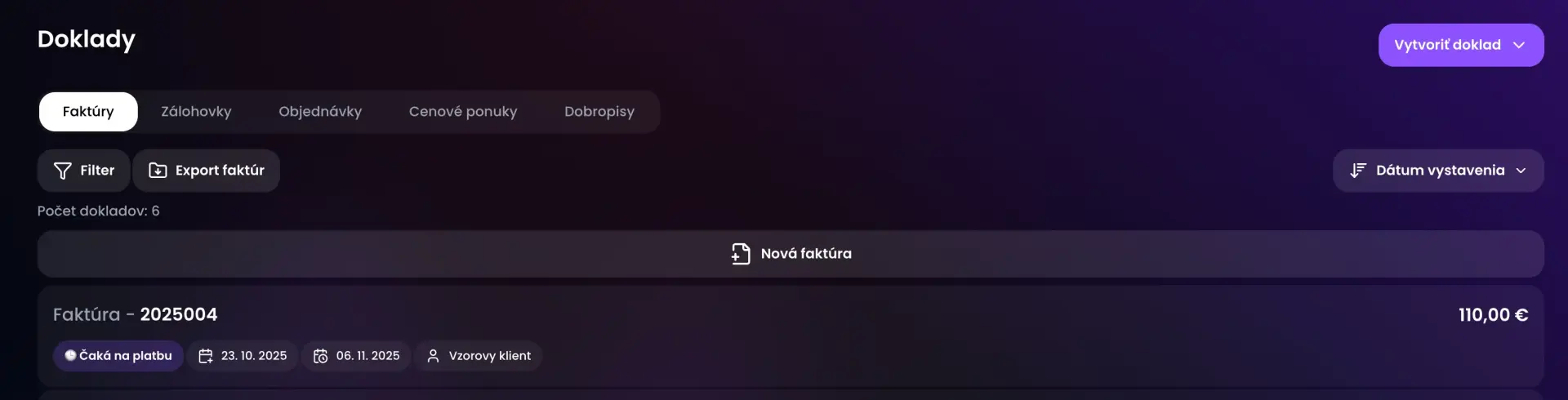Click the Export faktúr folder icon
Viewport: 1568px width, 400px height.
click(x=158, y=171)
